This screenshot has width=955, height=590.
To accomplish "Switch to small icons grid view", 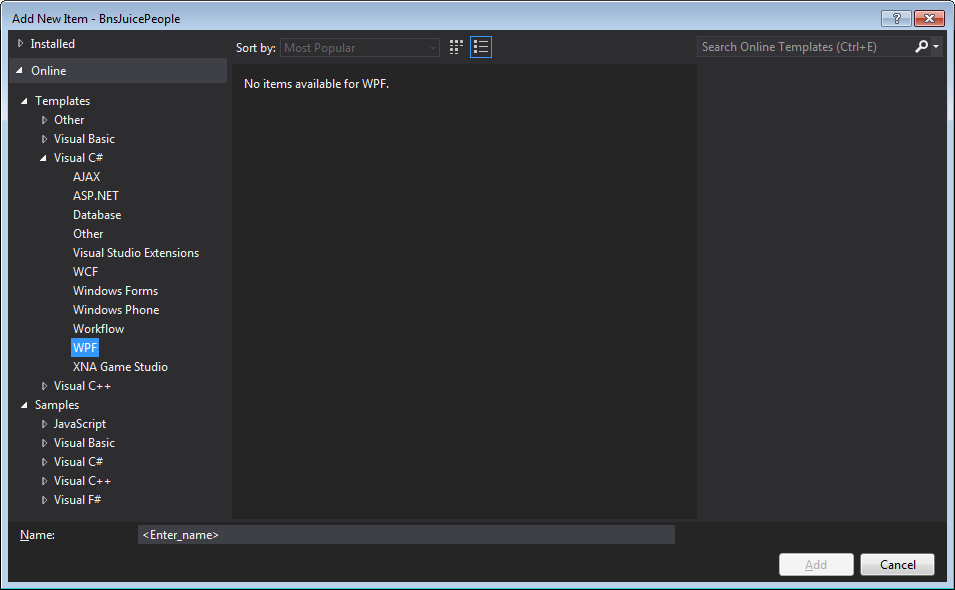I will pos(456,47).
